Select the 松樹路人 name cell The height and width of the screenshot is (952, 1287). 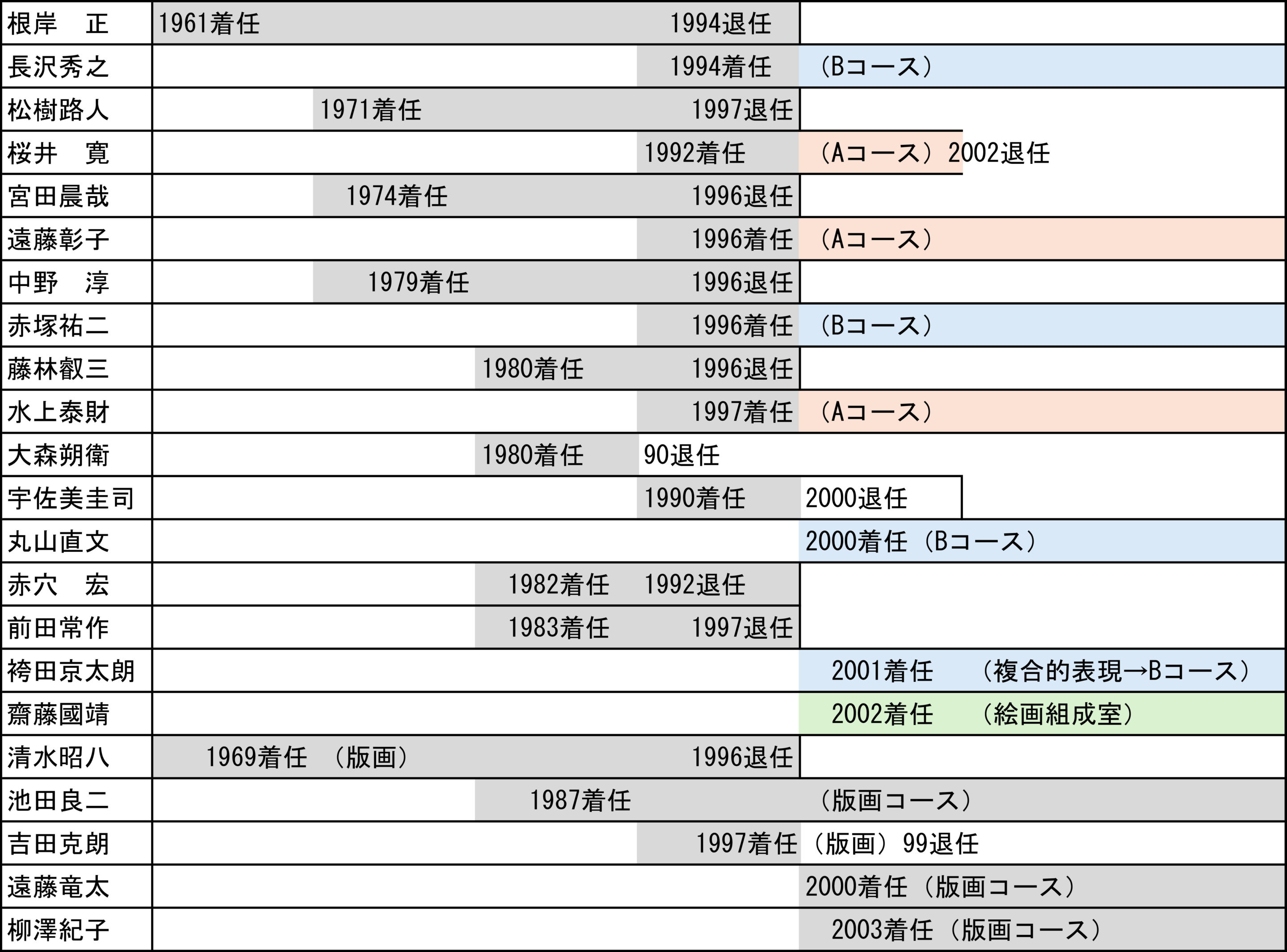click(x=58, y=110)
